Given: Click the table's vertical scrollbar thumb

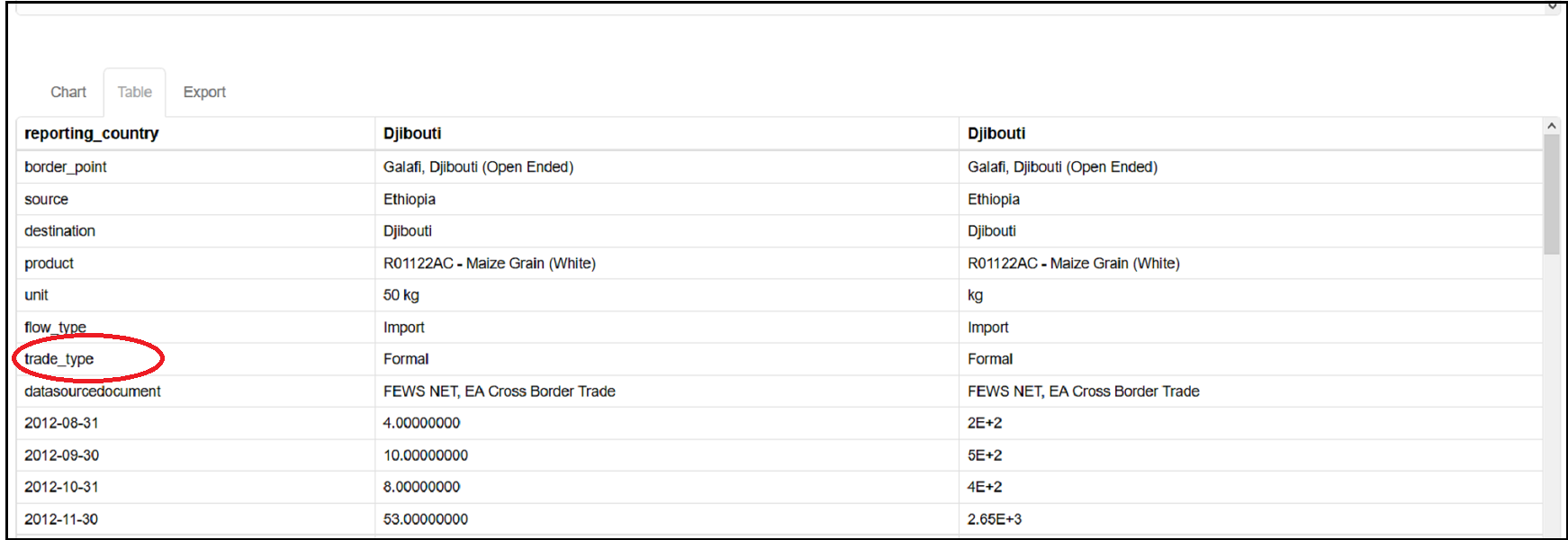Looking at the screenshot, I should 1551,193.
